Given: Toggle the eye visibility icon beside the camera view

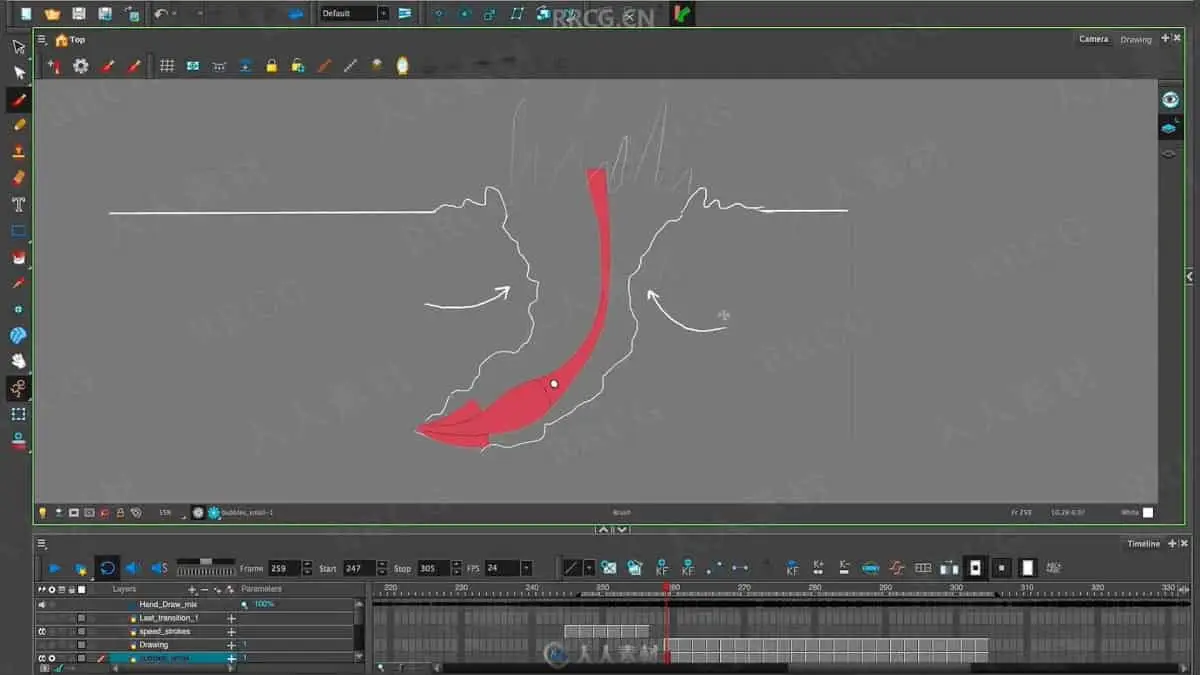Looking at the screenshot, I should (x=1170, y=99).
